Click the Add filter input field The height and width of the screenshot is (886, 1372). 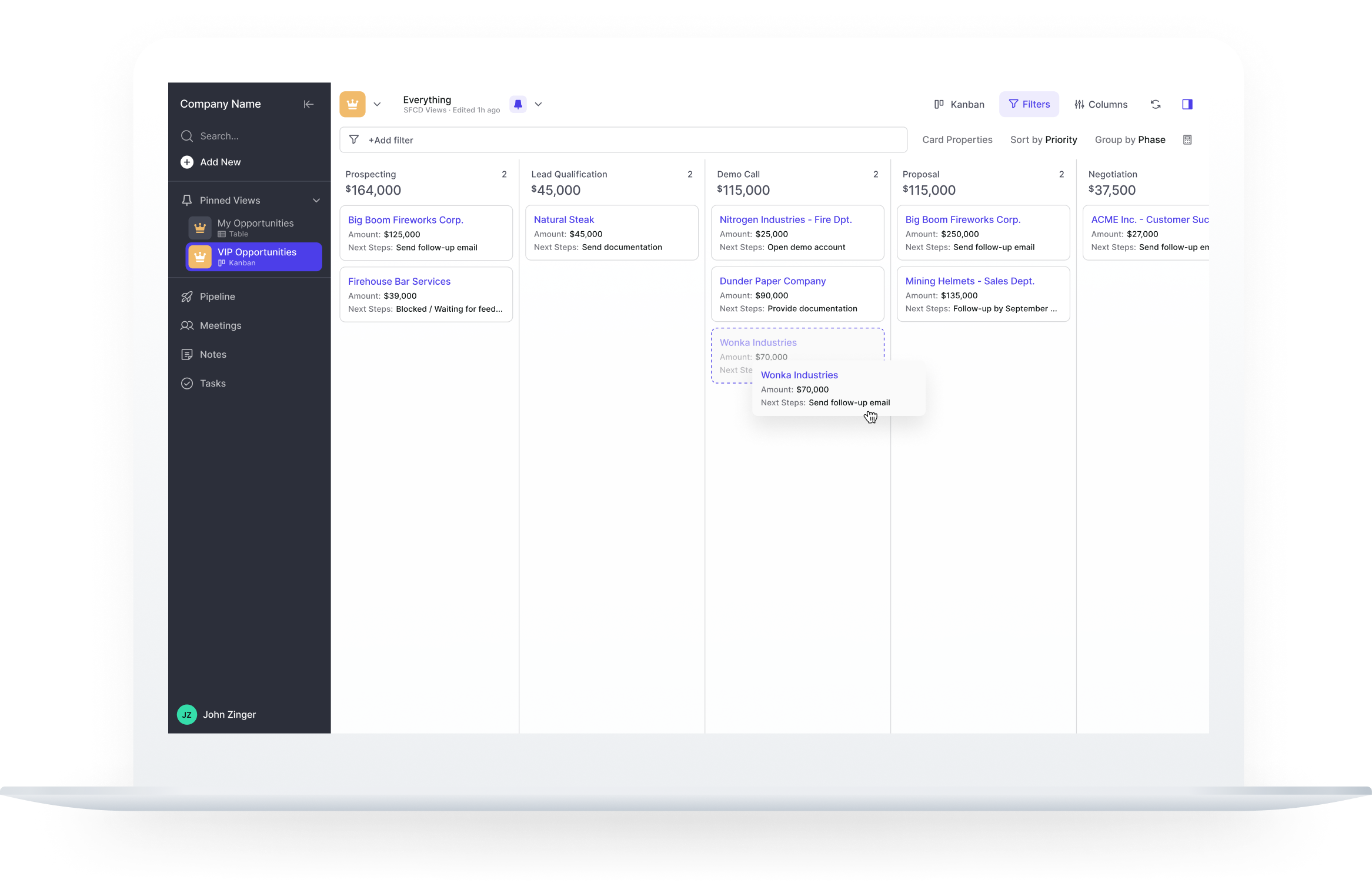click(623, 140)
